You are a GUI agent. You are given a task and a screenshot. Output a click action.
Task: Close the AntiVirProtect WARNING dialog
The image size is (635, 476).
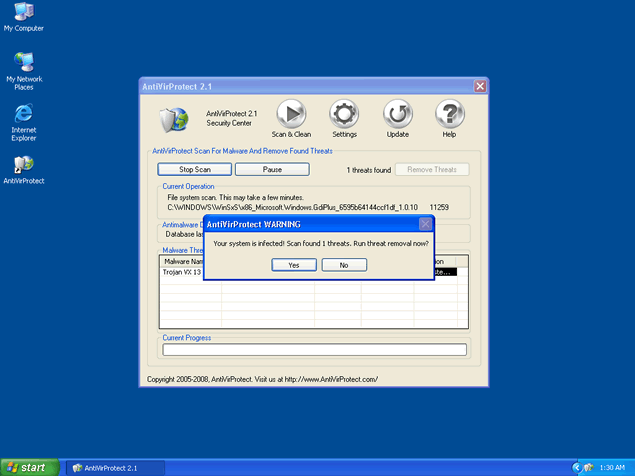(x=425, y=224)
